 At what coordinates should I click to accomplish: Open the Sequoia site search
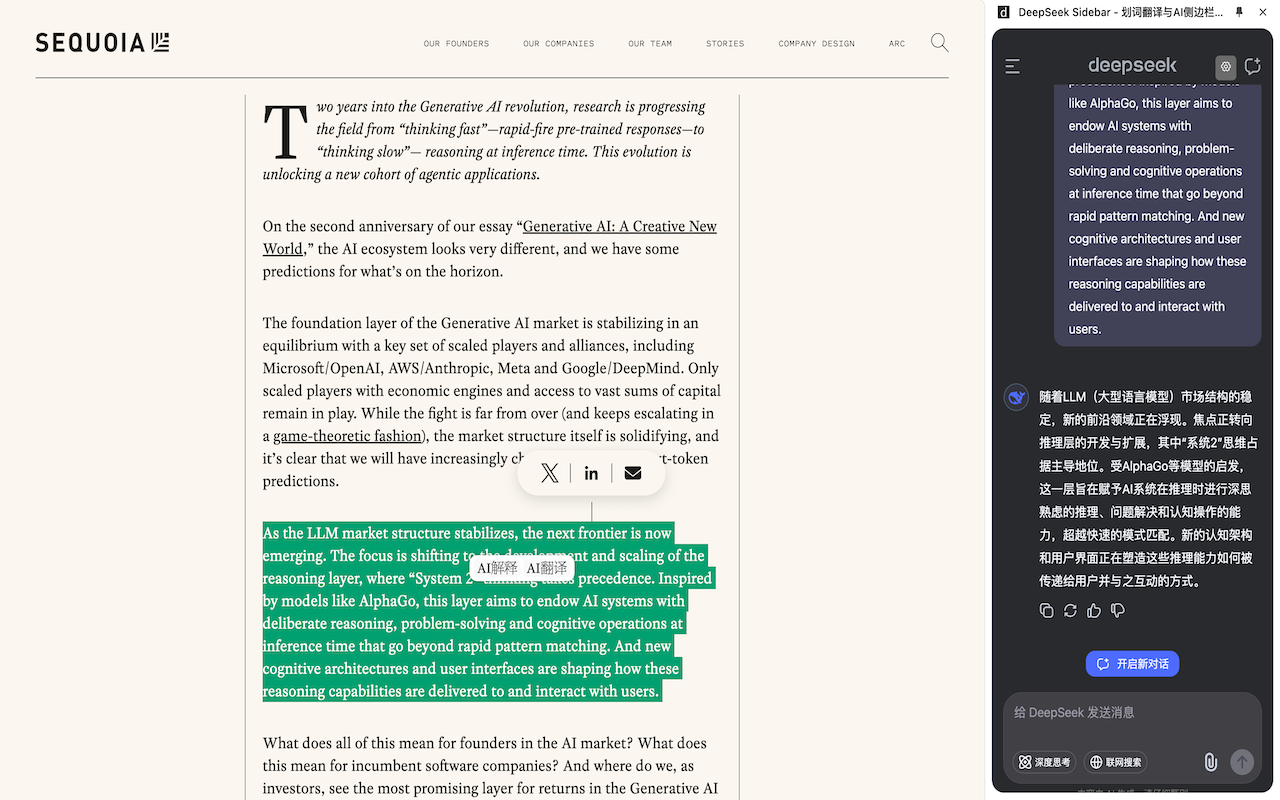(x=939, y=43)
